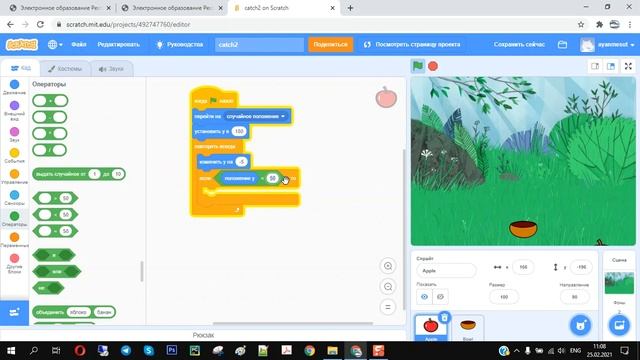
Task: Open the choose a sprite button
Action: 580,325
